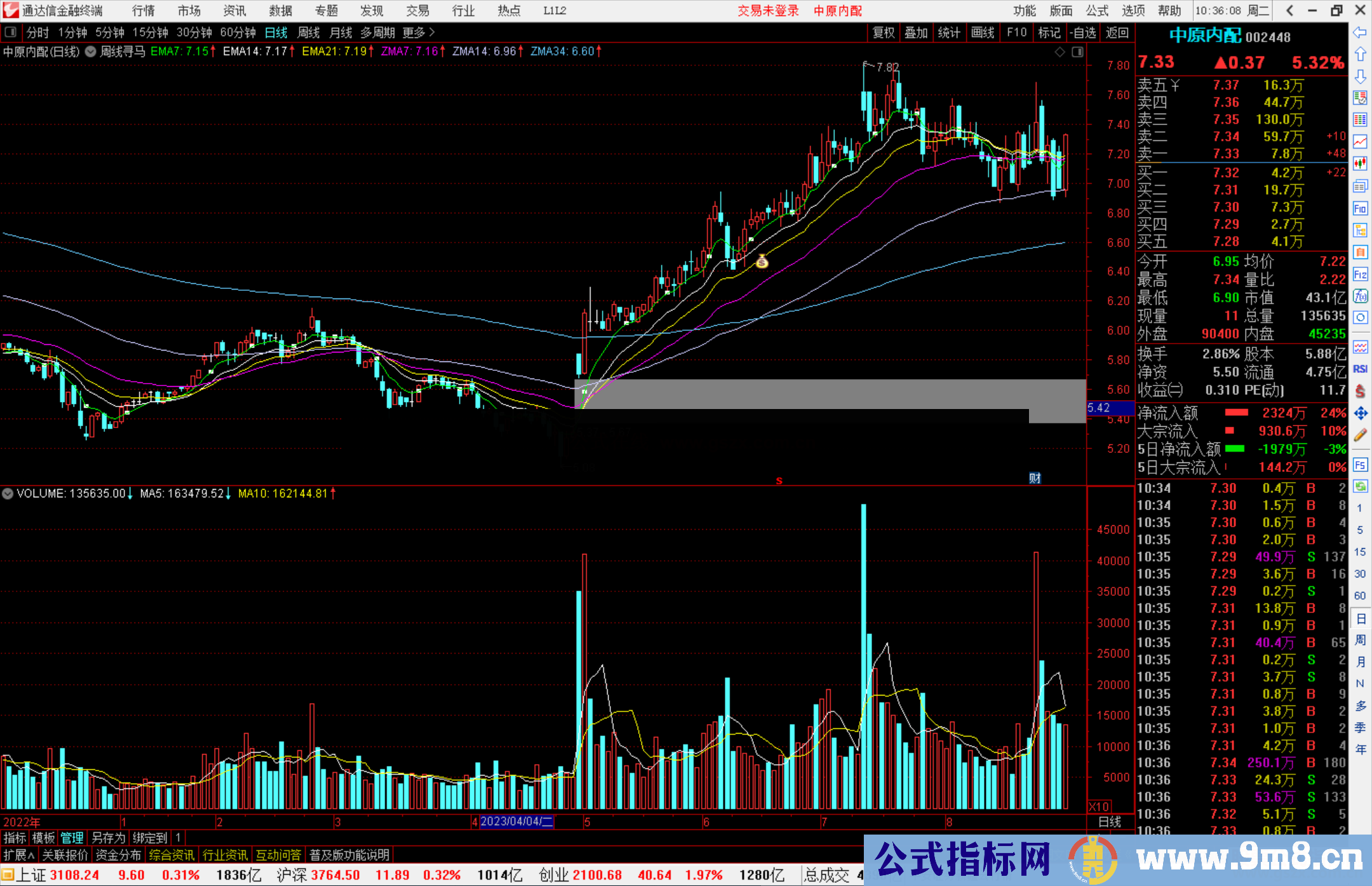Toggle the VOLUME indicator circle button
1372x886 pixels.
click(8, 493)
